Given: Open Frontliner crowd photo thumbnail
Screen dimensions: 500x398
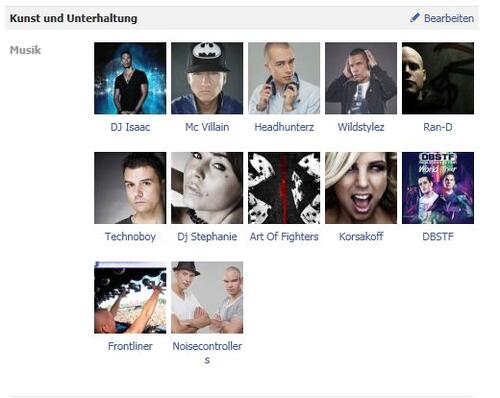Looking at the screenshot, I should point(130,298).
